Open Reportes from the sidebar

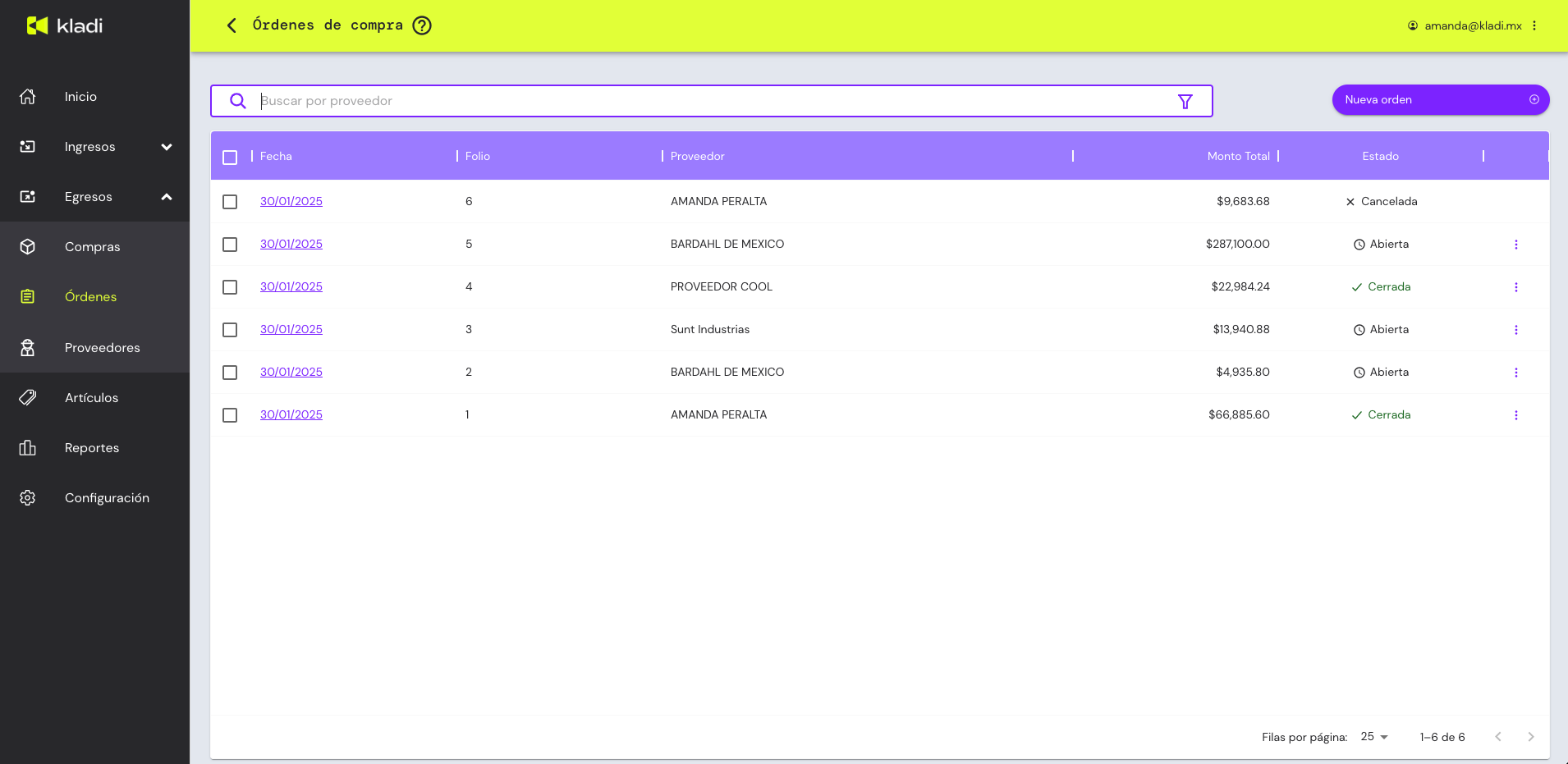[92, 448]
